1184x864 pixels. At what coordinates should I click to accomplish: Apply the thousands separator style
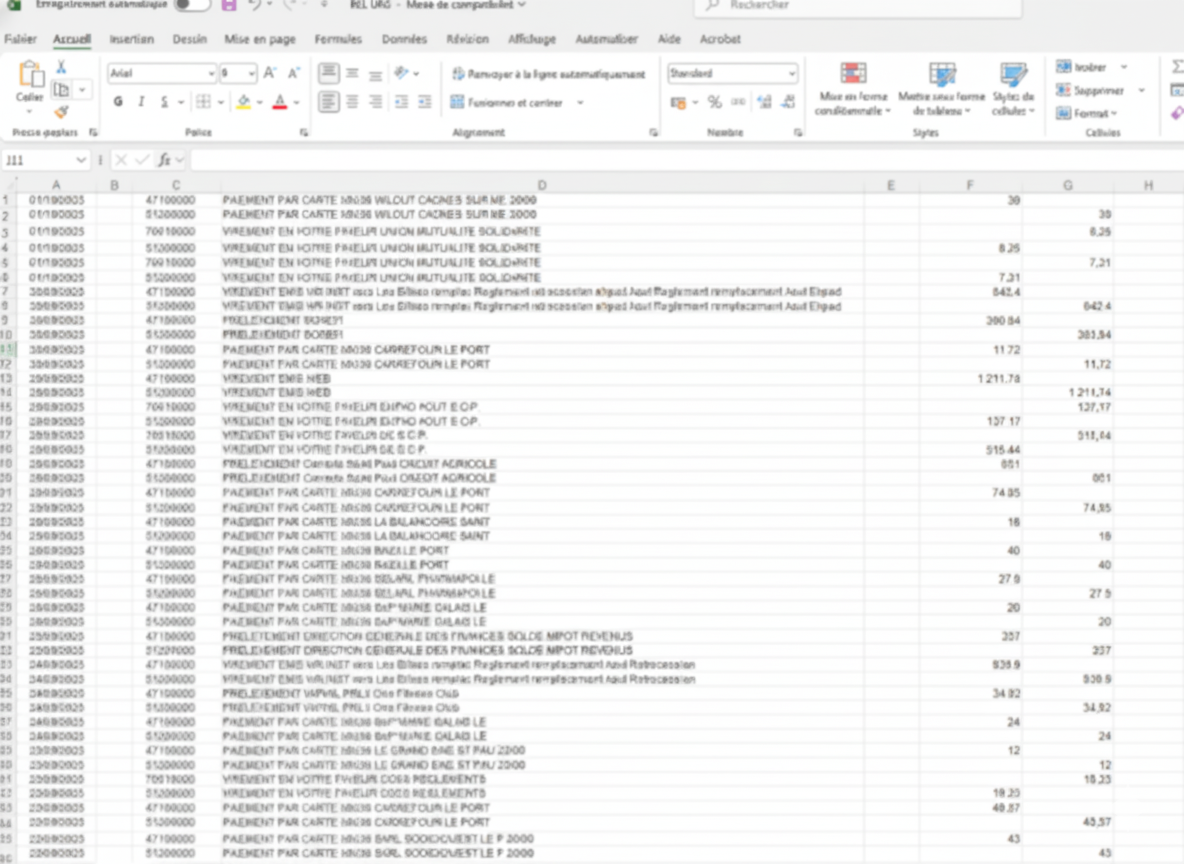(738, 102)
